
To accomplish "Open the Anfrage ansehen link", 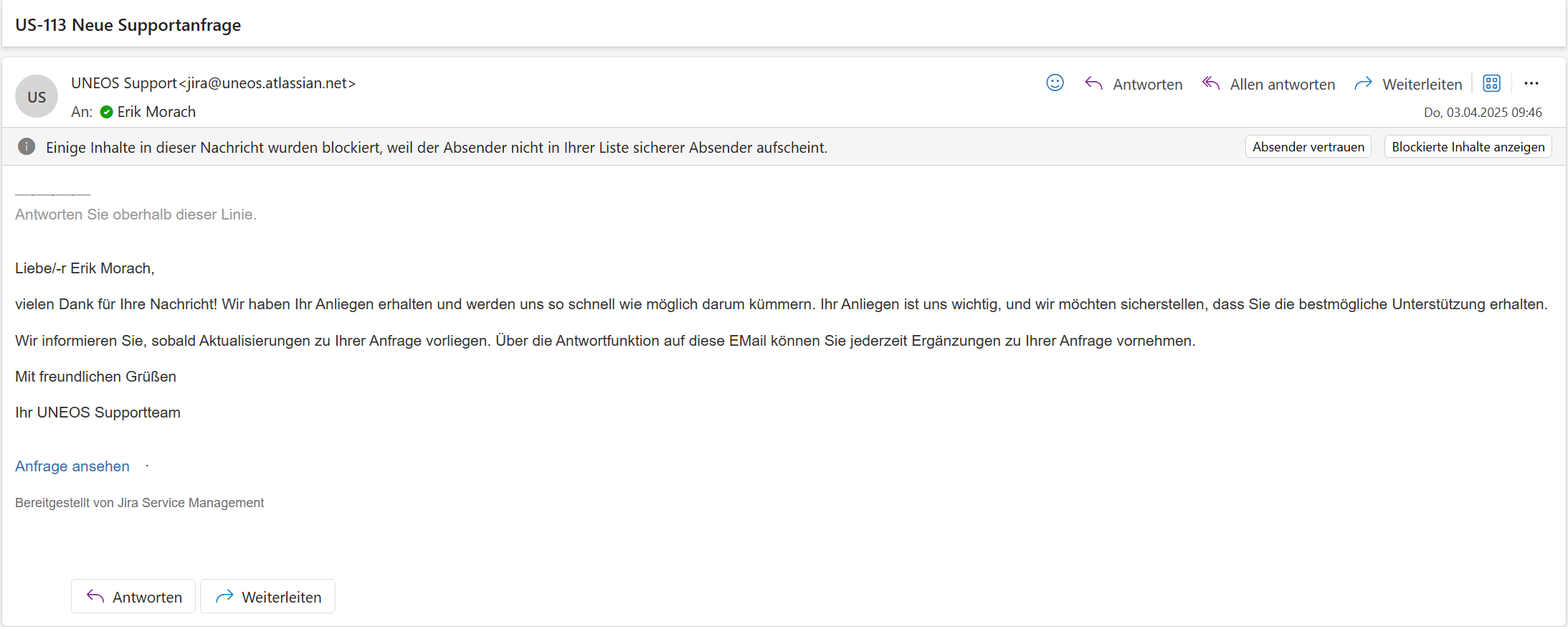I will coord(72,466).
